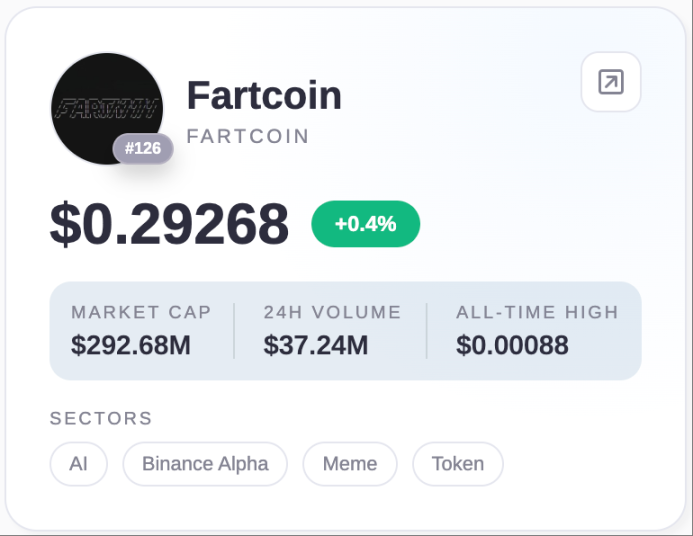
Task: Click the divider between Market Cap and 24H Volume
Action: tap(234, 330)
